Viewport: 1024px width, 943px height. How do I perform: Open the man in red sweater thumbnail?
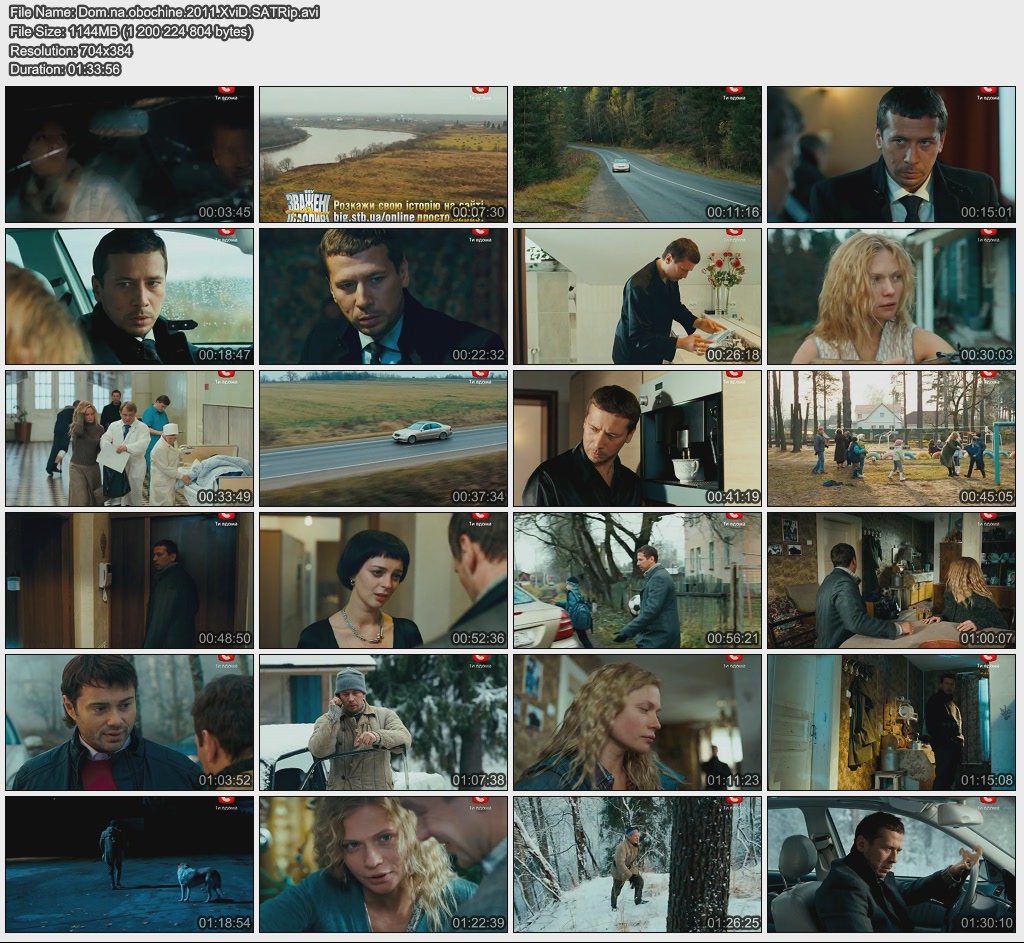(130, 723)
